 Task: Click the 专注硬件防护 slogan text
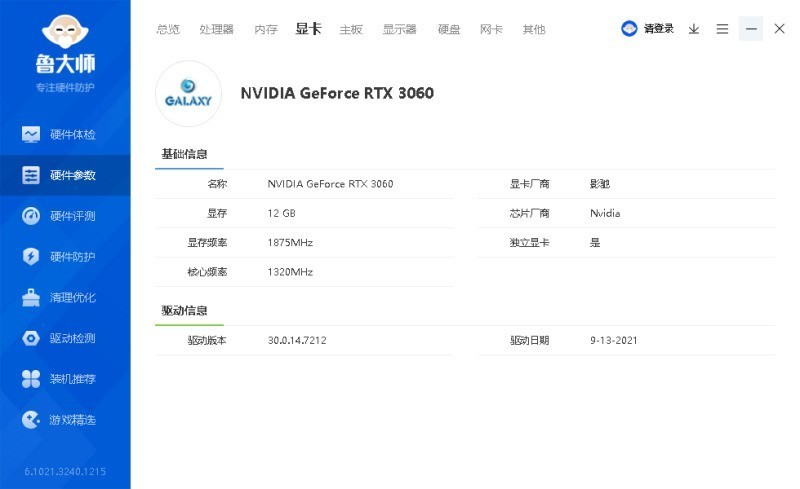point(65,87)
